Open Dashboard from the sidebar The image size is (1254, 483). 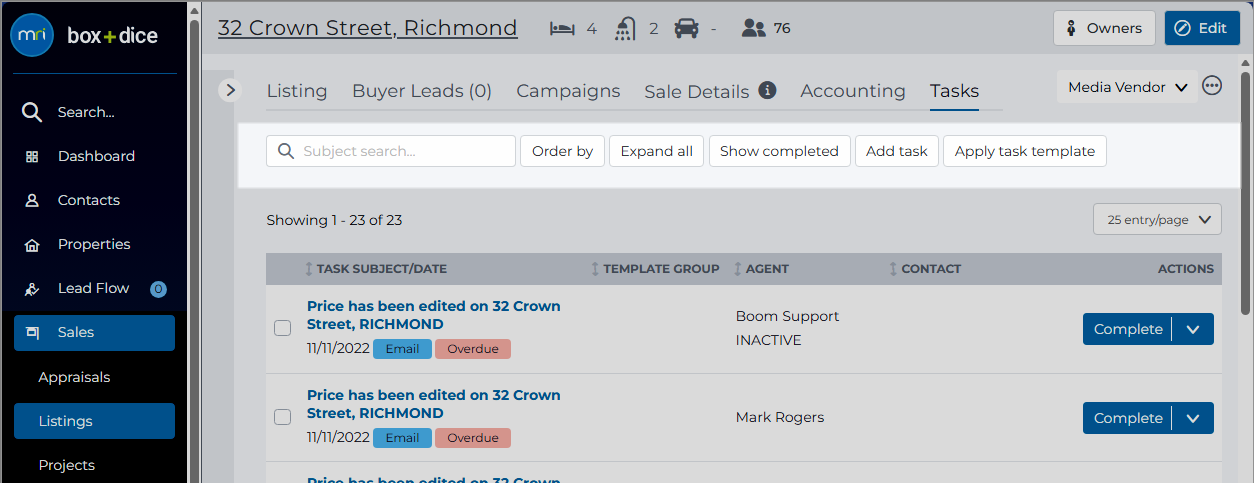click(x=95, y=156)
